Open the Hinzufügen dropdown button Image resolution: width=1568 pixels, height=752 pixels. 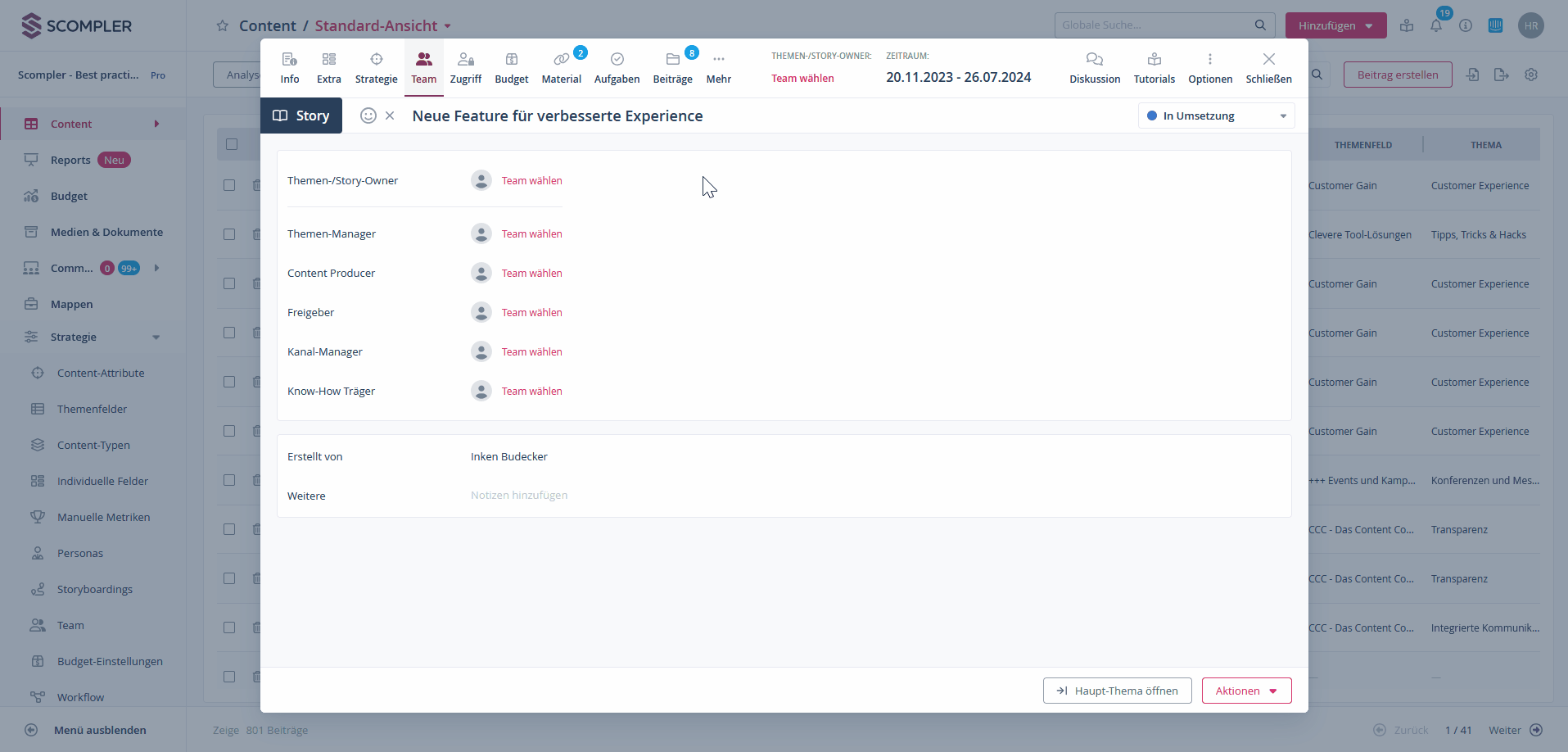pyautogui.click(x=1335, y=25)
